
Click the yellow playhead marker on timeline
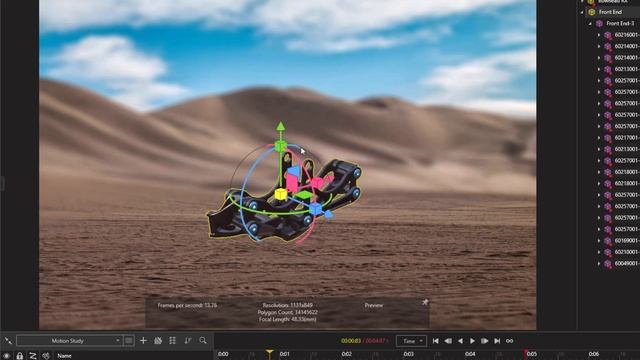pos(269,352)
